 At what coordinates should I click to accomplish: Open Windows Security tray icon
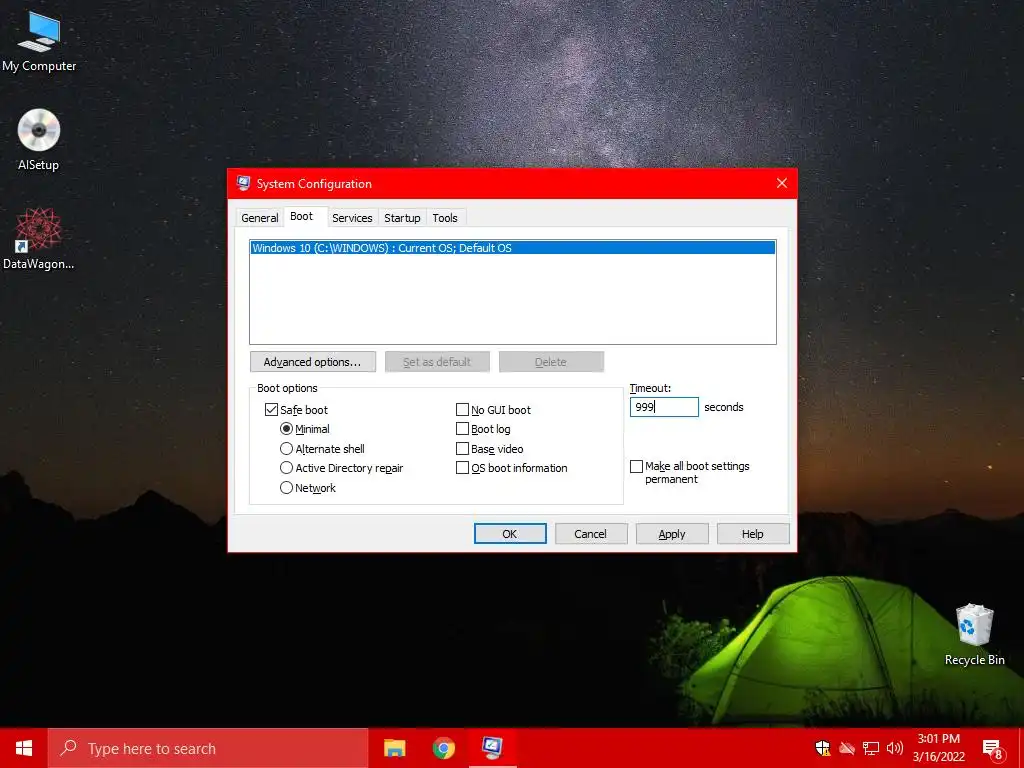click(822, 748)
